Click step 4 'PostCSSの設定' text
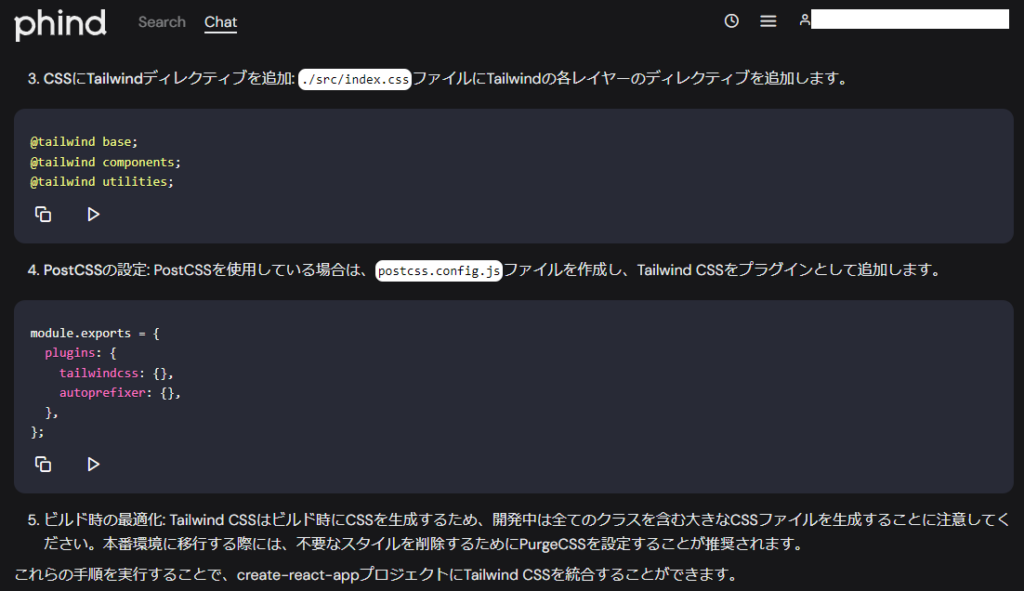This screenshot has height=591, width=1024. pyautogui.click(x=97, y=270)
